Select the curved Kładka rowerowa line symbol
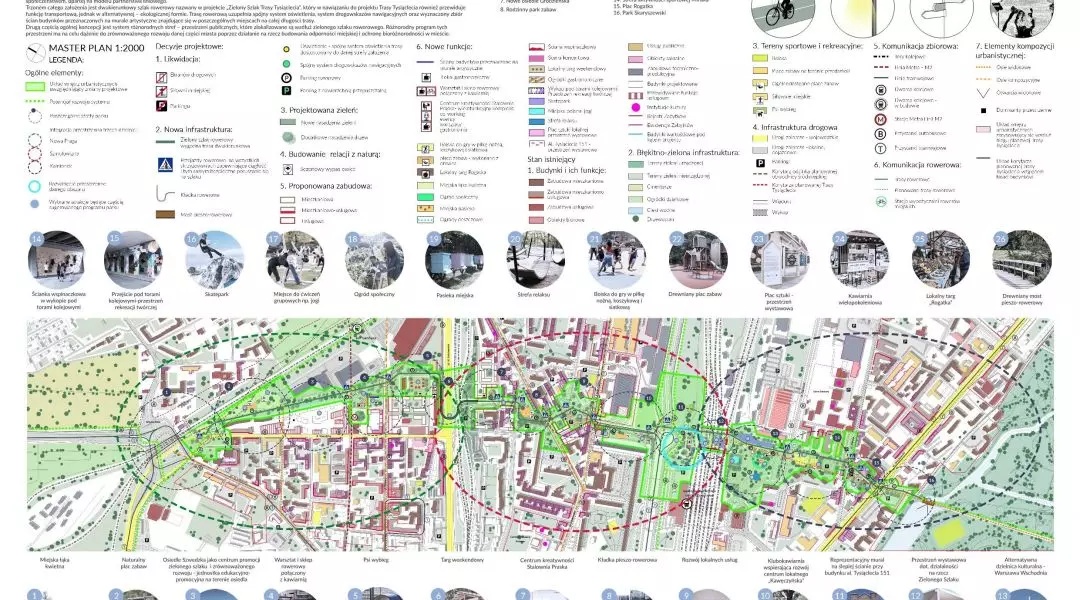Screen dimensions: 1080x600 click(165, 194)
